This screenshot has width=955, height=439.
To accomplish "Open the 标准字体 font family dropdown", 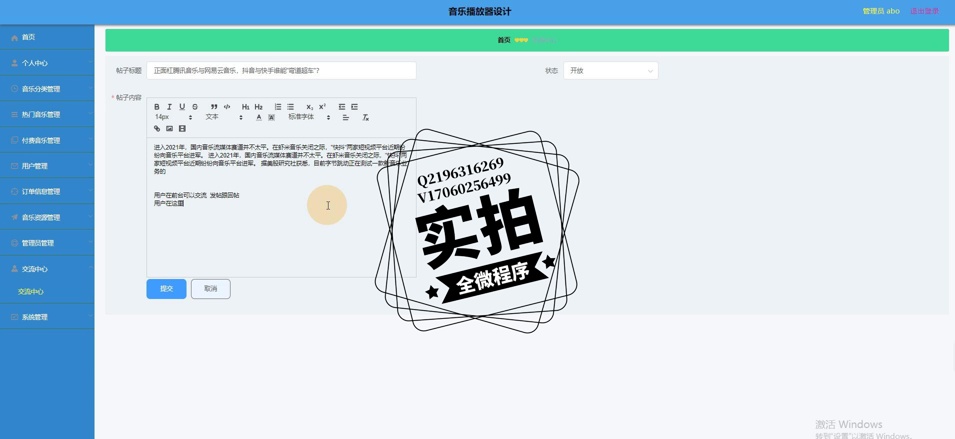I will pyautogui.click(x=309, y=118).
